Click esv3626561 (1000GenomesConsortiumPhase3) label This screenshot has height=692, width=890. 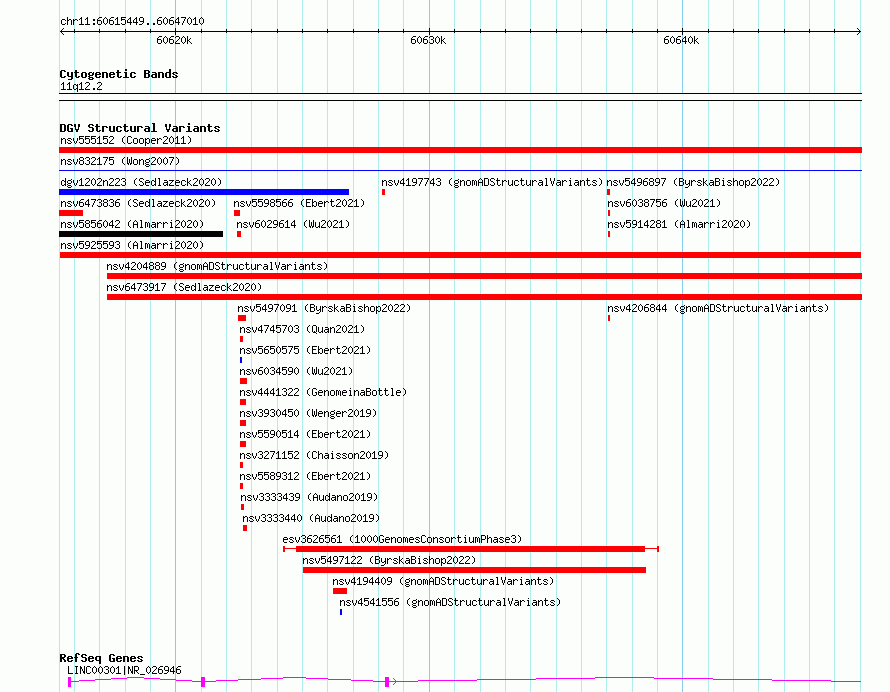(x=402, y=539)
